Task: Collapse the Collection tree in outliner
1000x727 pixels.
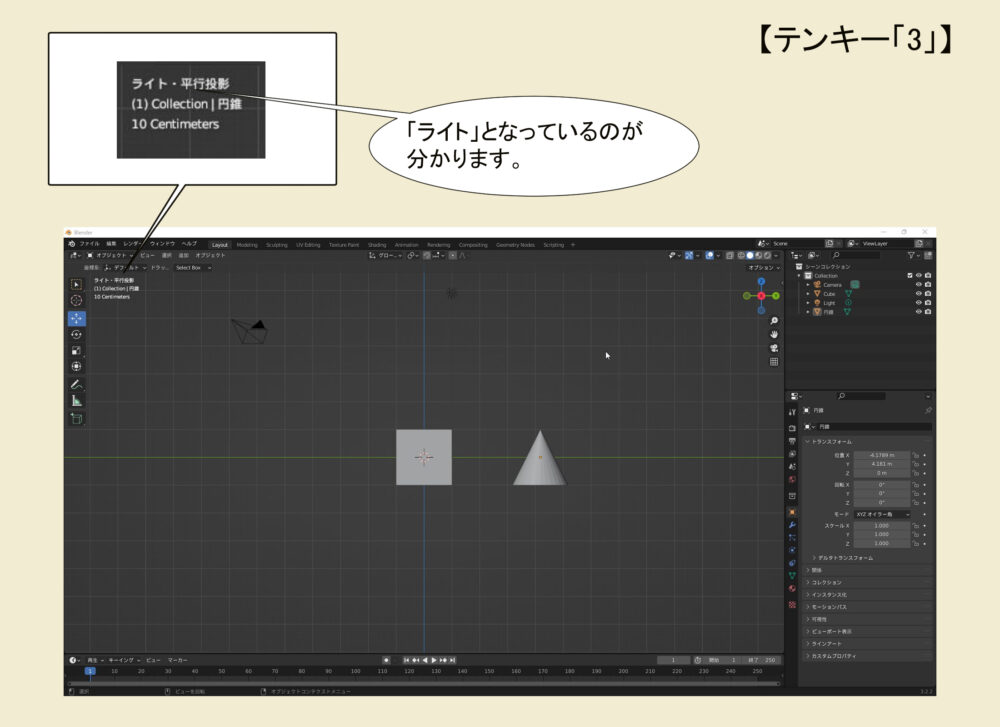Action: click(799, 275)
